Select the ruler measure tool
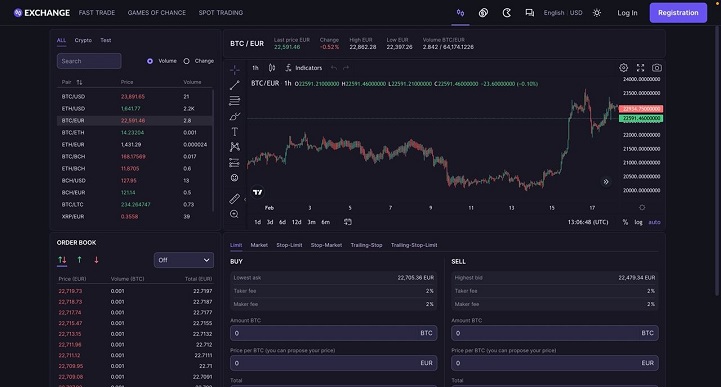This screenshot has width=721, height=387. (x=235, y=199)
